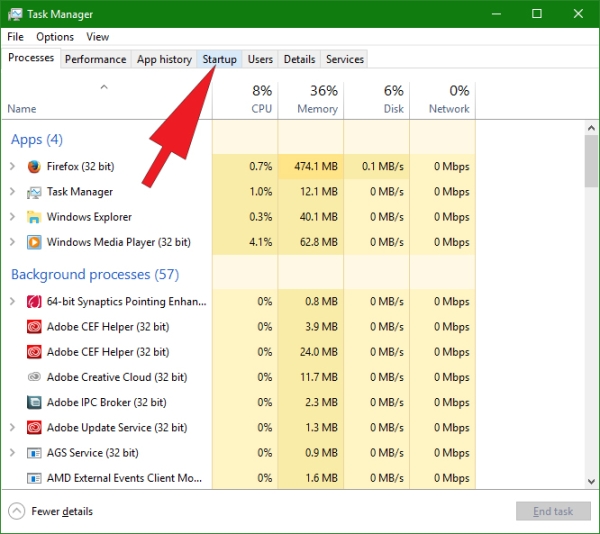This screenshot has width=600, height=534.
Task: Click the Fewer details circle arrow icon
Action: point(16,511)
